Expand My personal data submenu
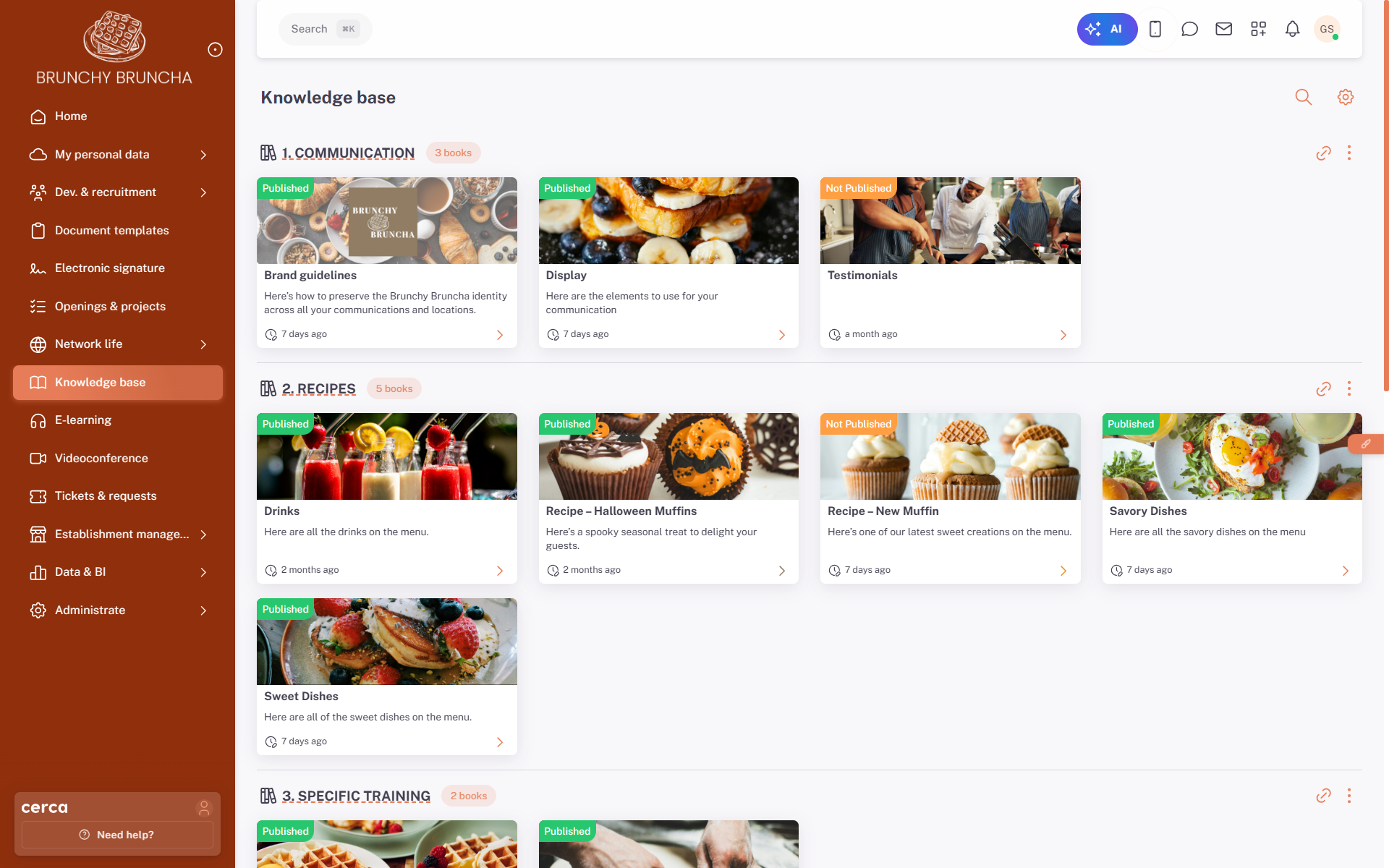Screen dimensions: 1389x868 203,155
